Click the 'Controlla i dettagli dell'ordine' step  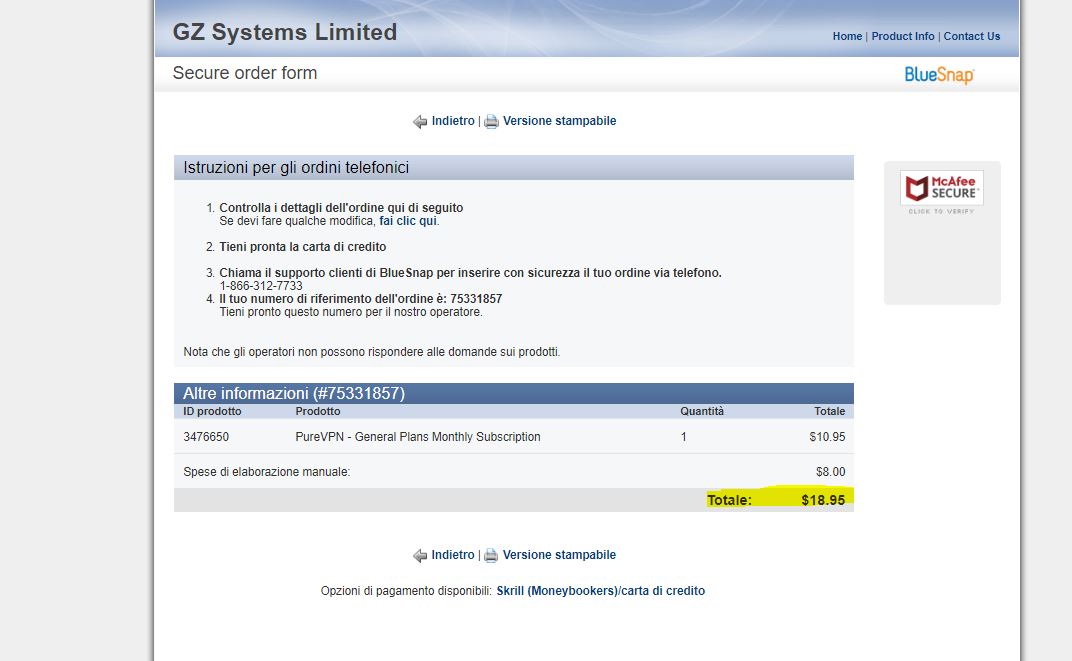tap(341, 208)
